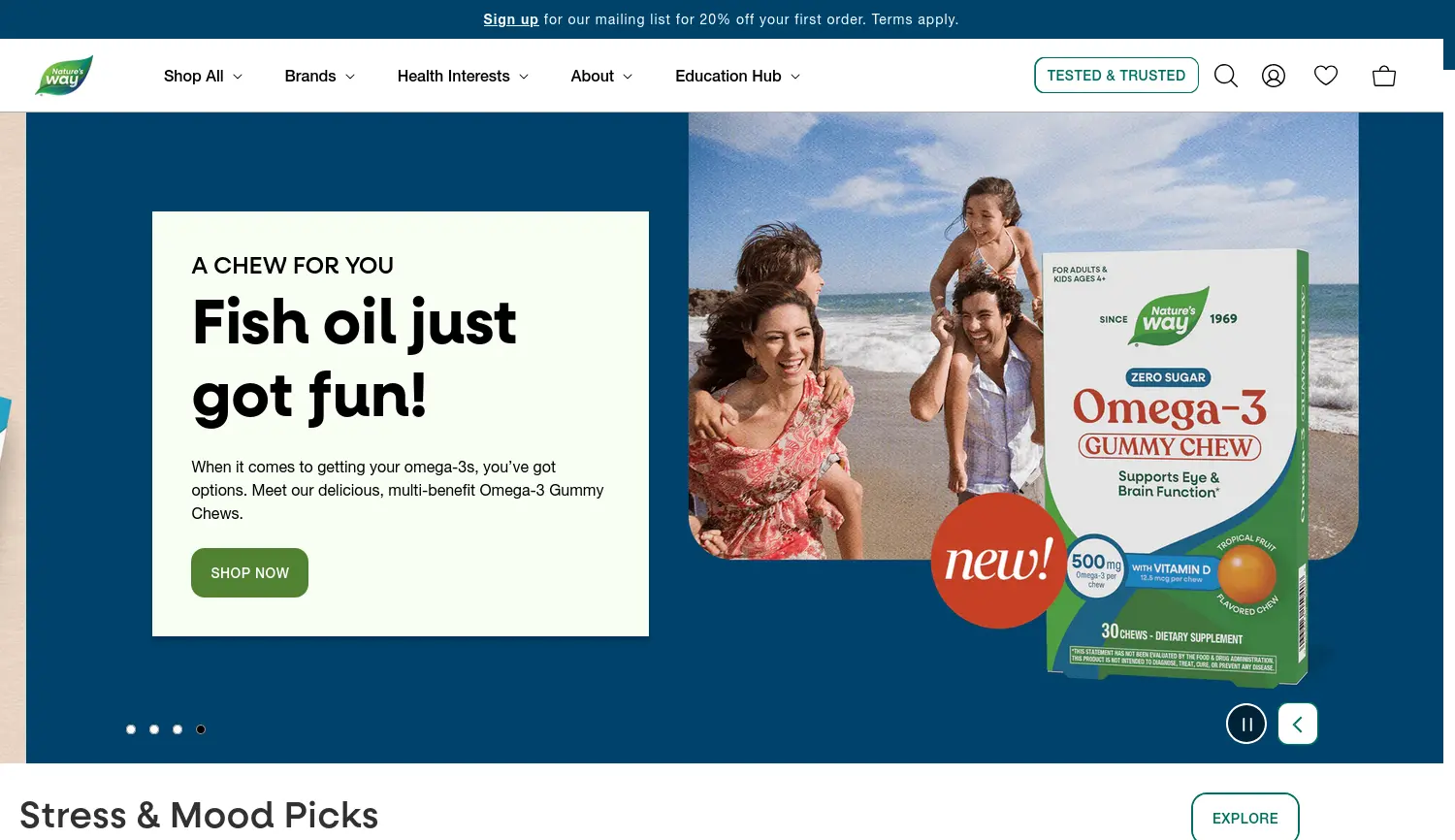Screen dimensions: 1455x840
Task: Click the Shop Now button
Action: click(249, 573)
